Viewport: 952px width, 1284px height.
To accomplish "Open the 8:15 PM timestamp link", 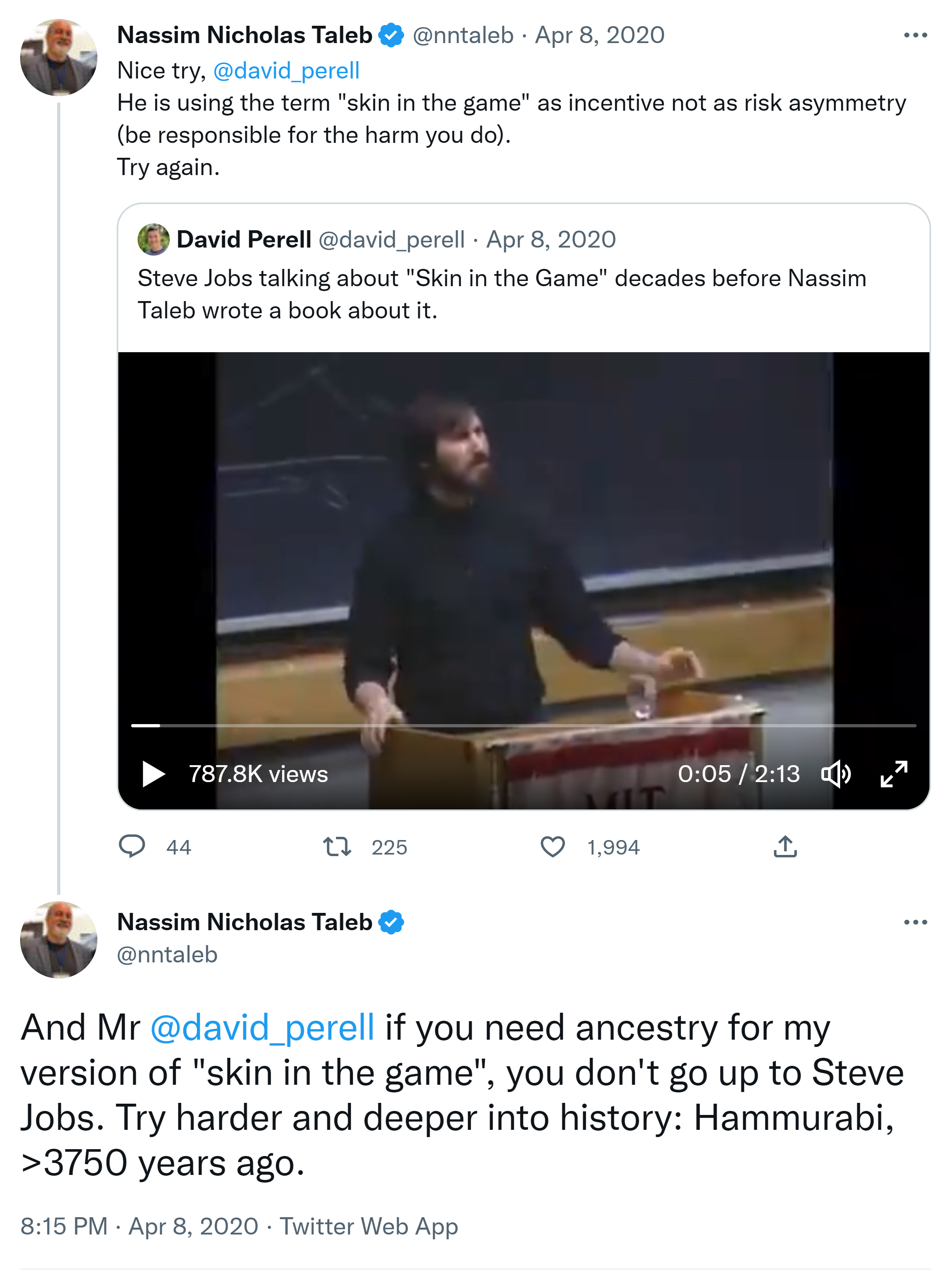I will point(64,1226).
